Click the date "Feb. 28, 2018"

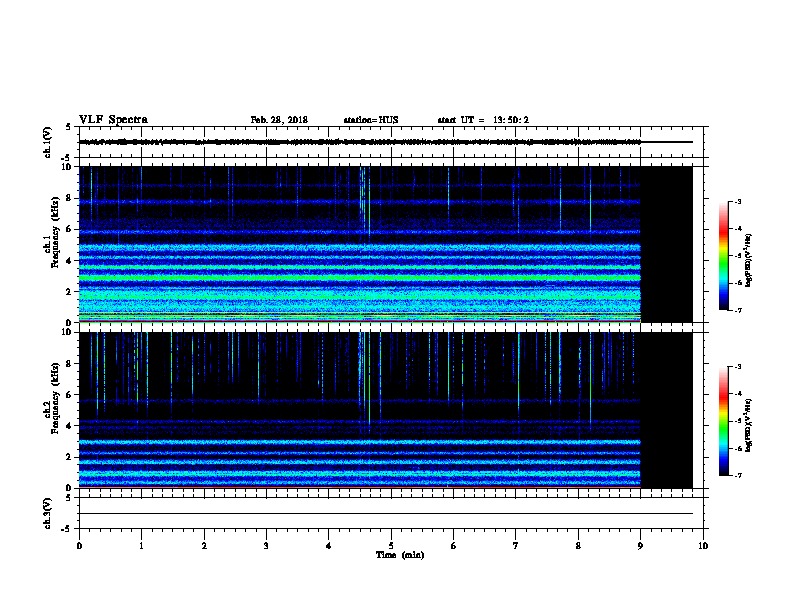[x=279, y=120]
